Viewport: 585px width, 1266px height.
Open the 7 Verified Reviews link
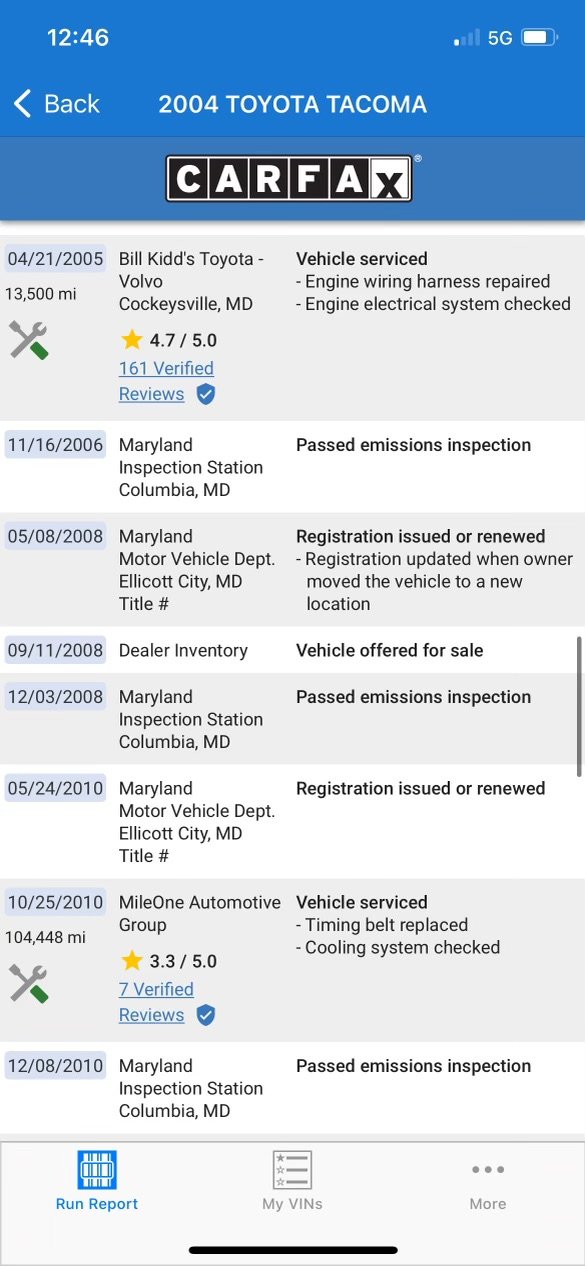pos(156,1002)
